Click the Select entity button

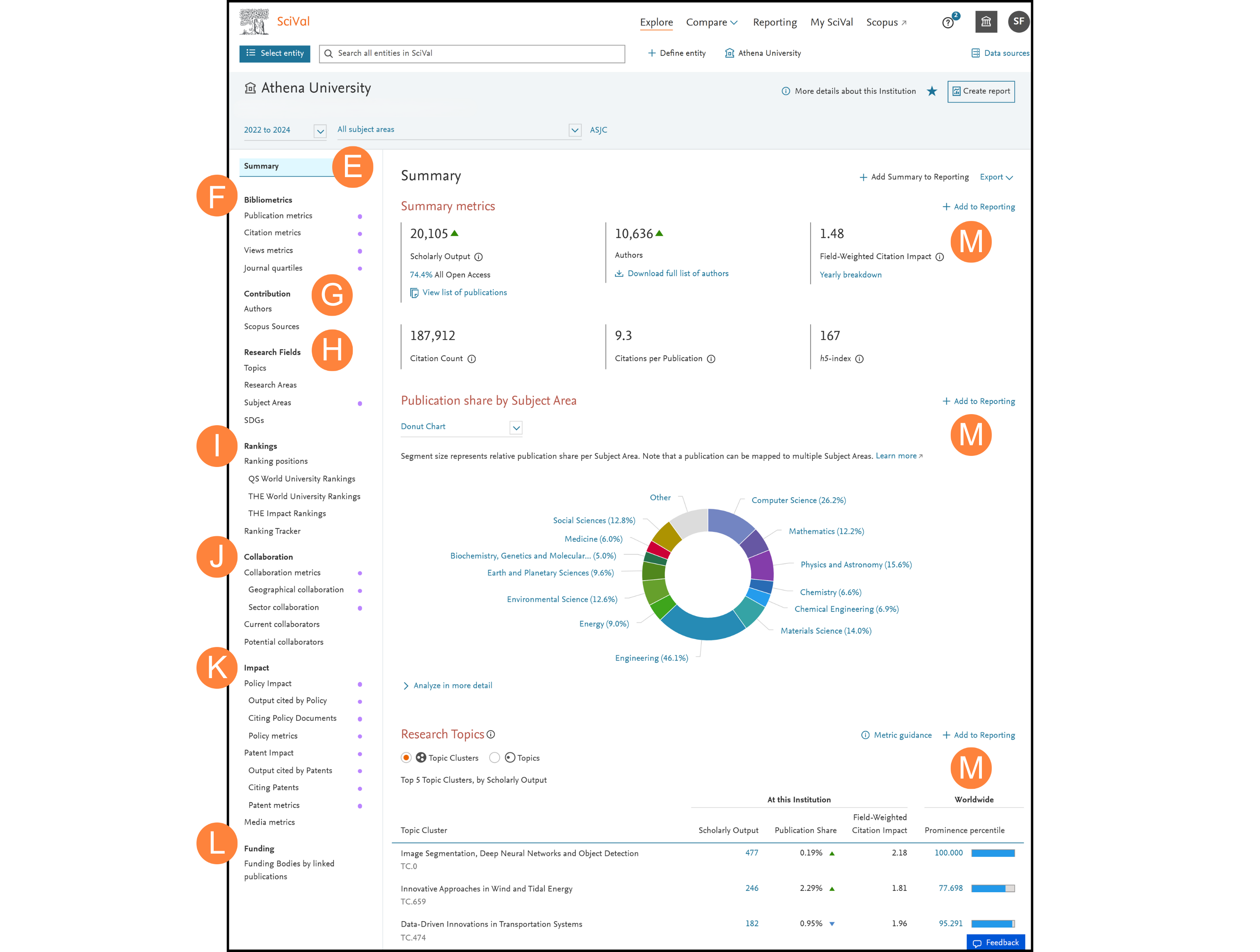[x=274, y=53]
